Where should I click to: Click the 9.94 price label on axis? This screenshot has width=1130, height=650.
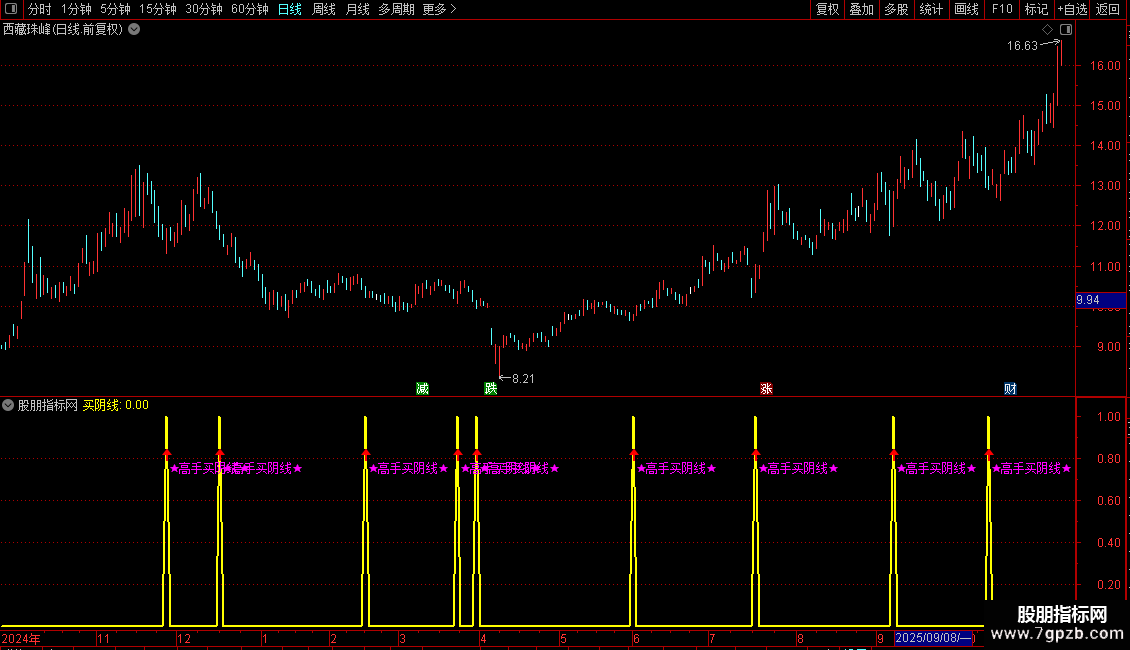click(x=1100, y=300)
